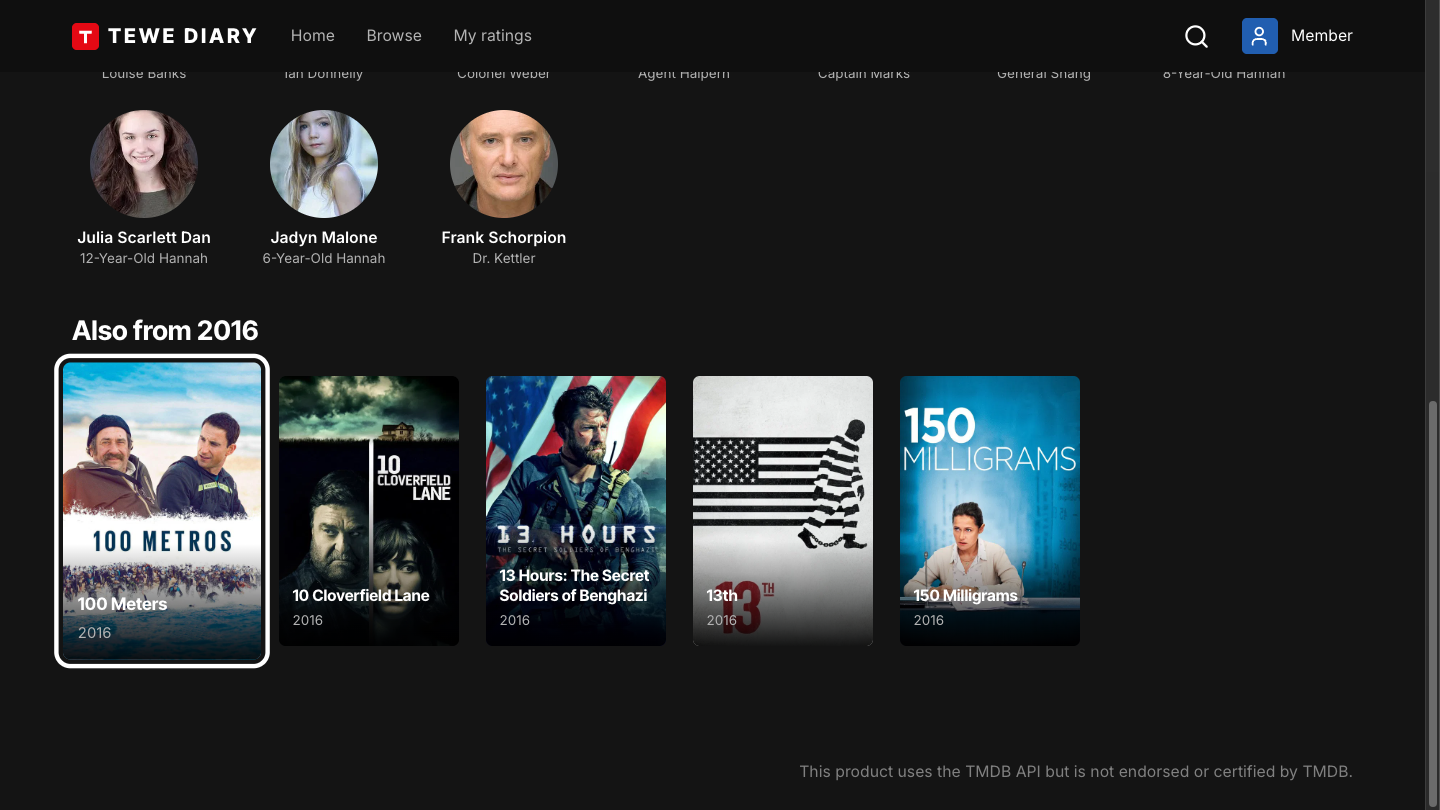Open Jadyn Malone's portrait
The width and height of the screenshot is (1440, 810).
point(324,164)
